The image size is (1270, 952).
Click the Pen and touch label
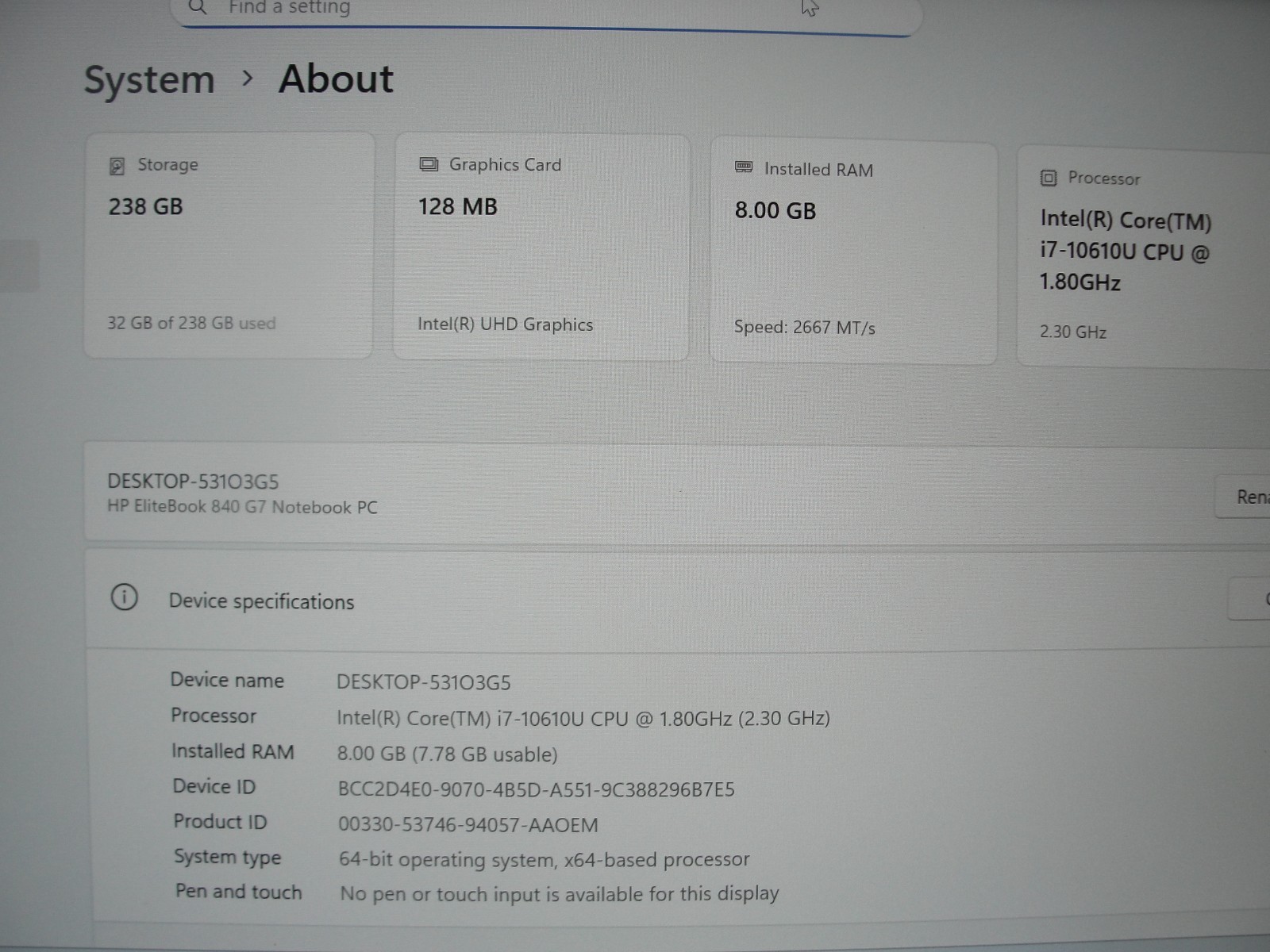(239, 892)
